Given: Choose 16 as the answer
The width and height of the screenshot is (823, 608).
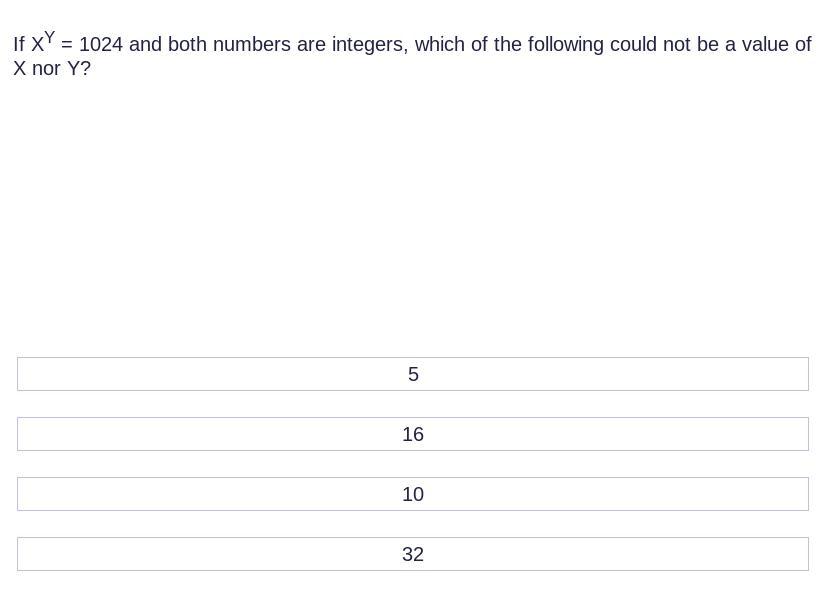Looking at the screenshot, I should pos(413,434).
